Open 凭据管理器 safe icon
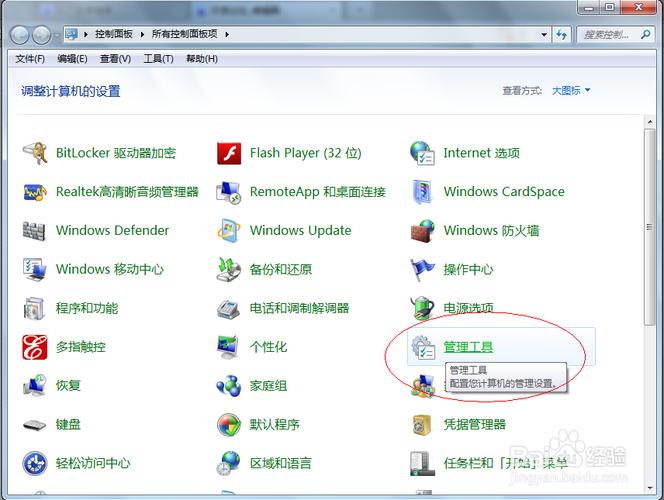664x500 pixels. pos(422,425)
